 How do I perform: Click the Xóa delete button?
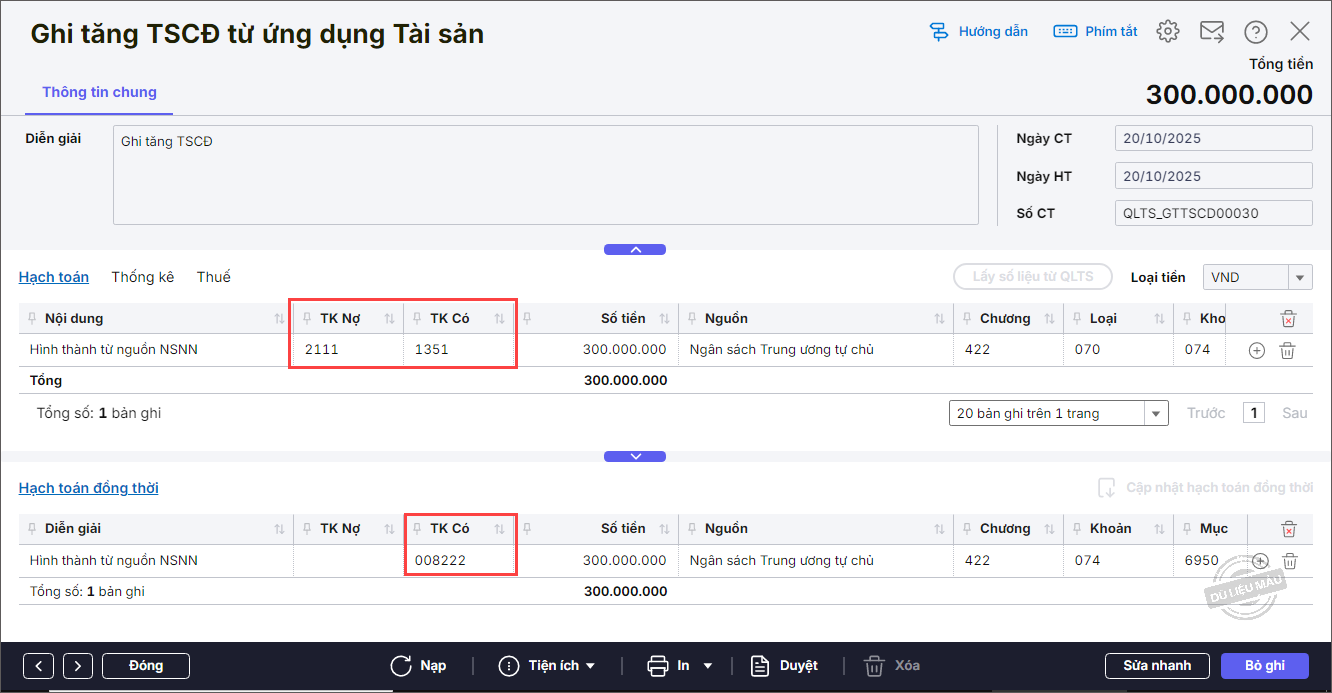(892, 666)
